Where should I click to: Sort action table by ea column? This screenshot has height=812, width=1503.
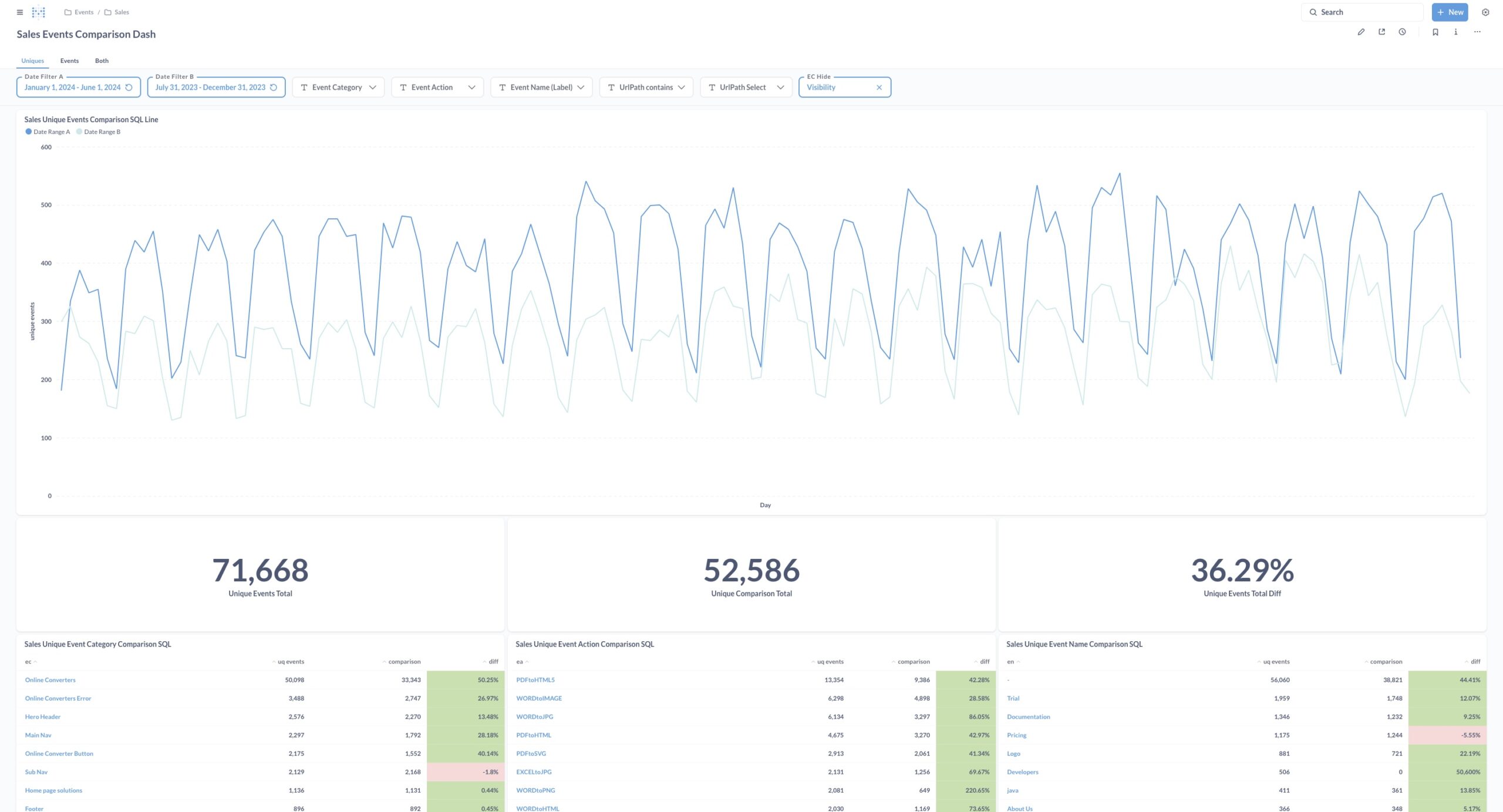522,662
